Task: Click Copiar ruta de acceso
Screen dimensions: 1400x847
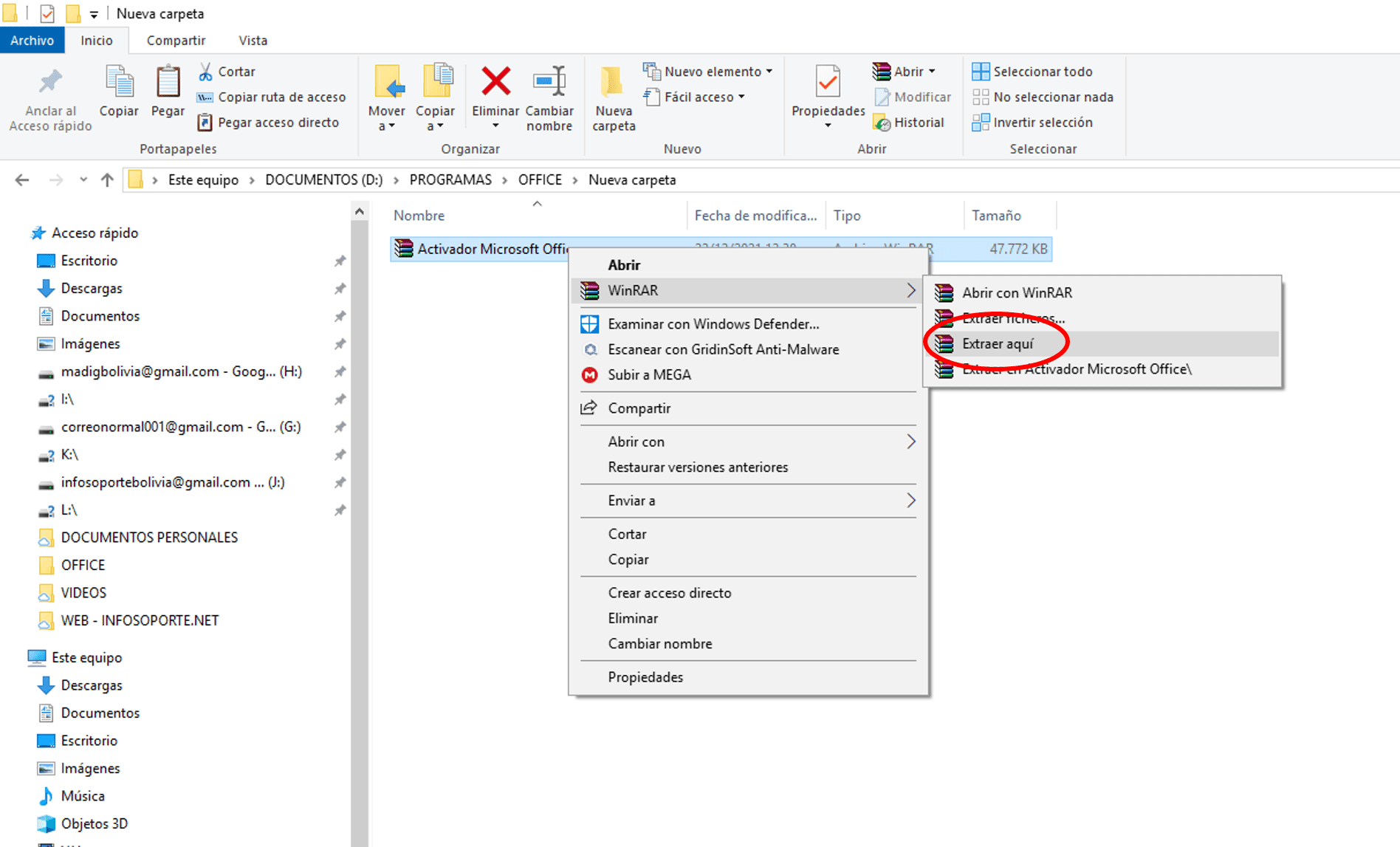Action: point(271,97)
